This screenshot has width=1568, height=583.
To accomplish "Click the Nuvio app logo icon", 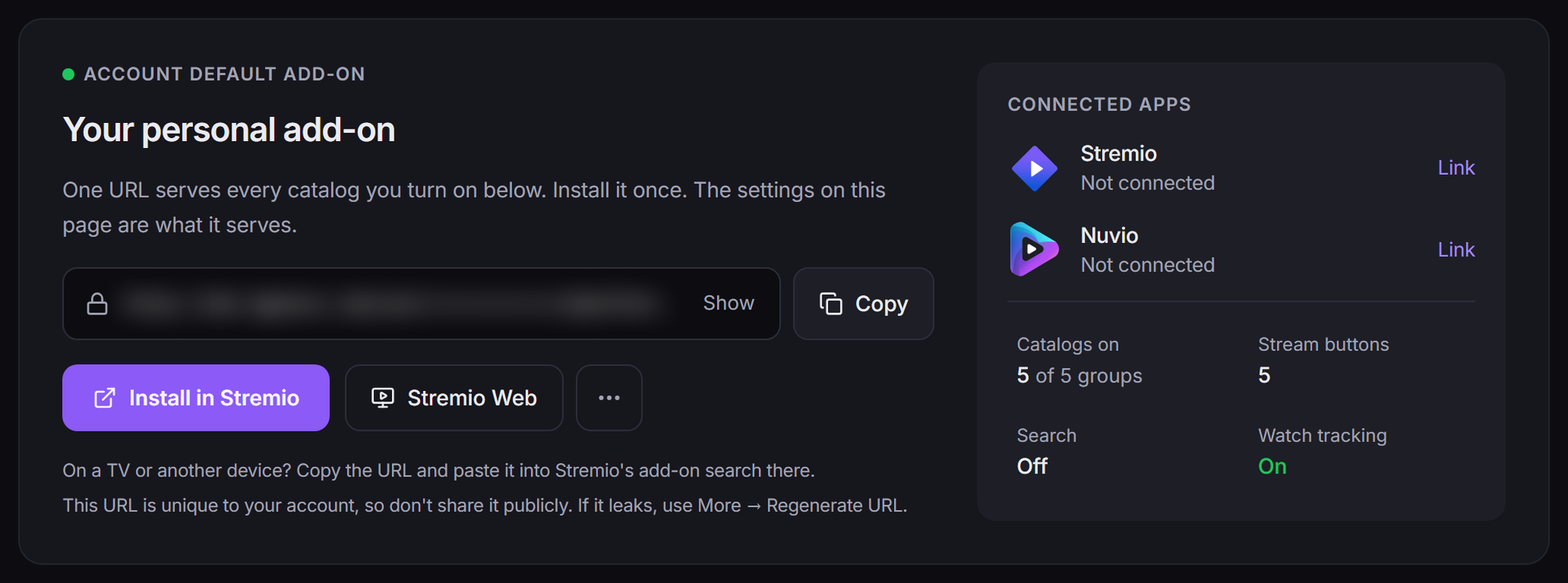I will tap(1034, 249).
